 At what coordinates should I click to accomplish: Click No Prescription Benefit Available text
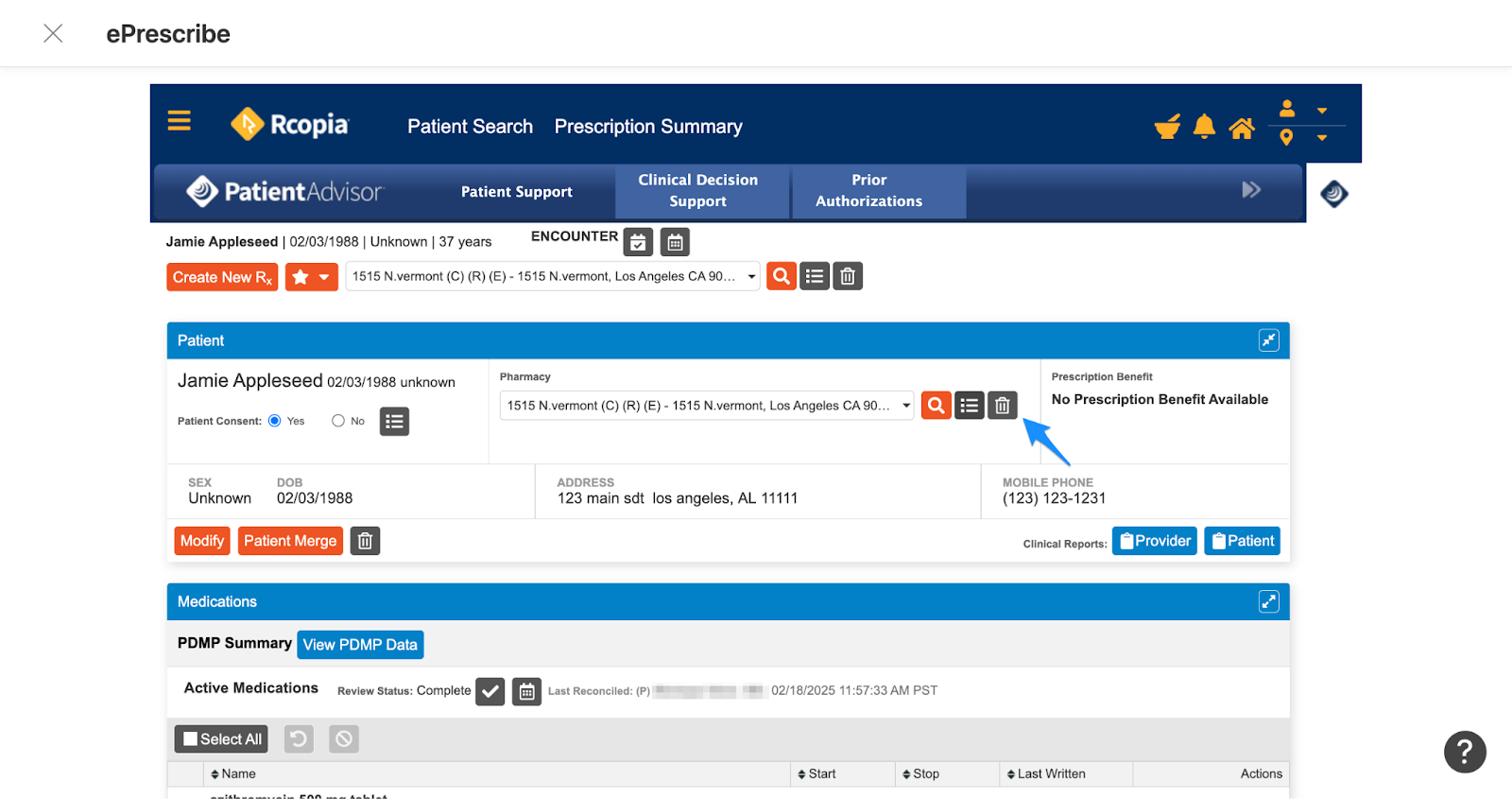pos(1160,399)
